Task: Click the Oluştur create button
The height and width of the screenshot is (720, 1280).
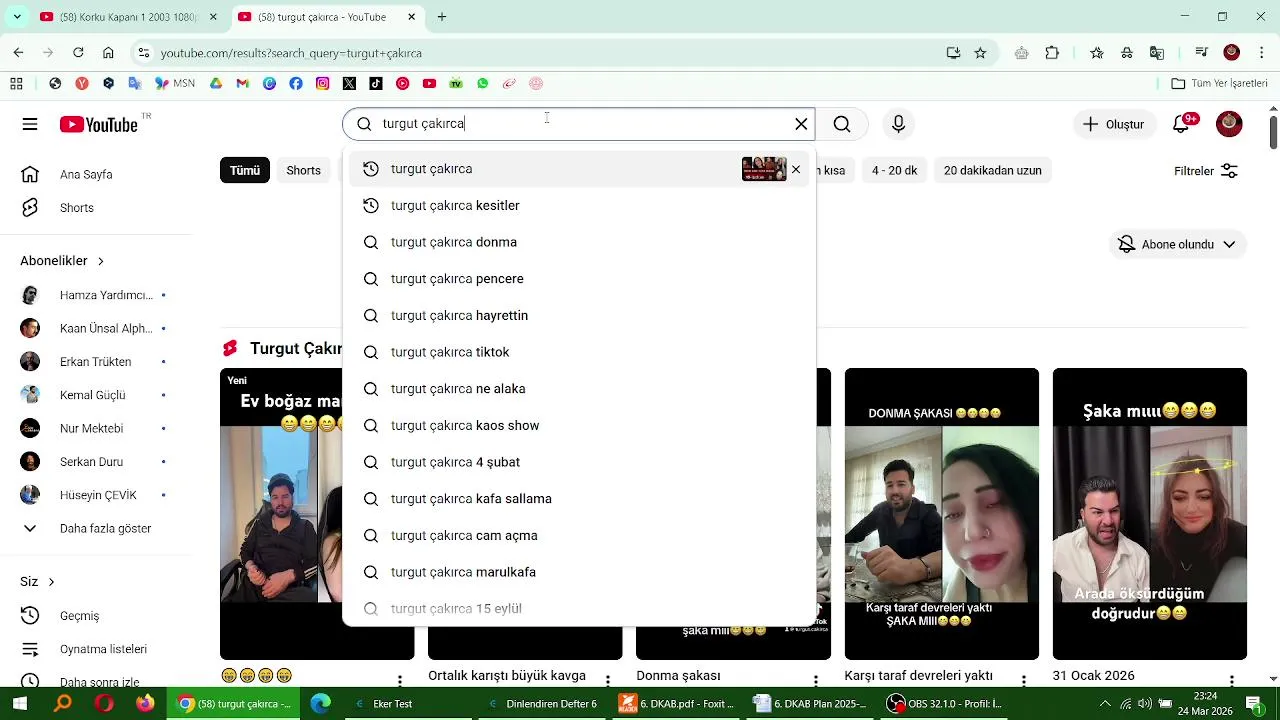Action: [x=1113, y=124]
